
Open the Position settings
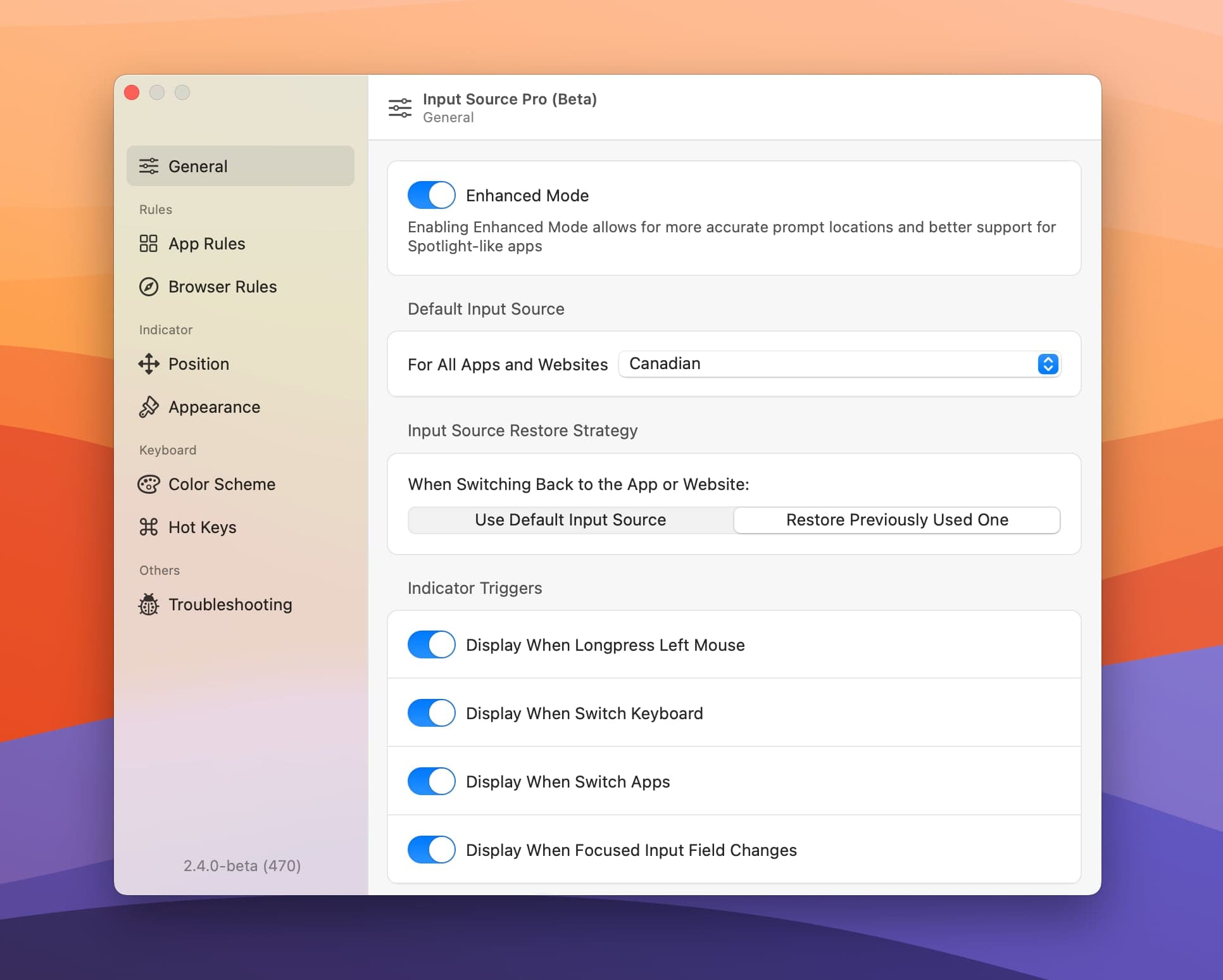198,363
